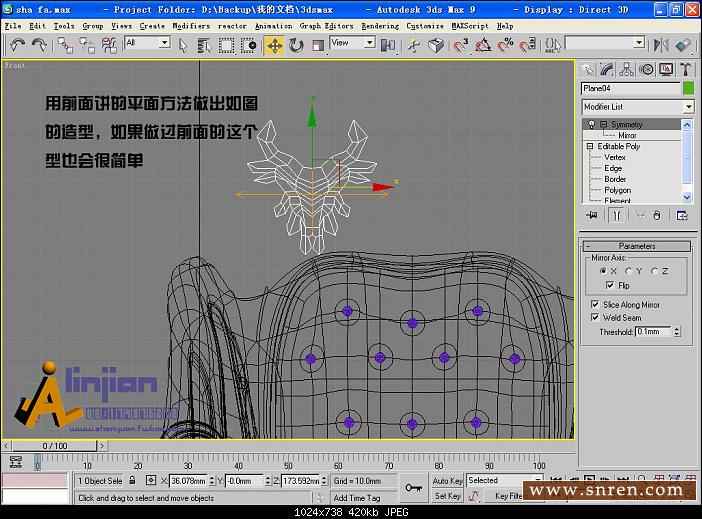The width and height of the screenshot is (702, 519).
Task: Disable Slice Along Mirror checkbox
Action: coord(597,304)
